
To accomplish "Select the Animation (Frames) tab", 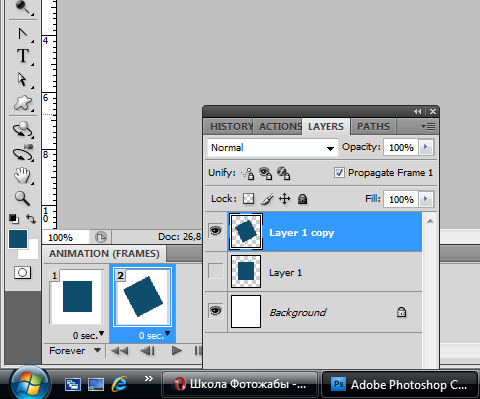I will coord(104,254).
